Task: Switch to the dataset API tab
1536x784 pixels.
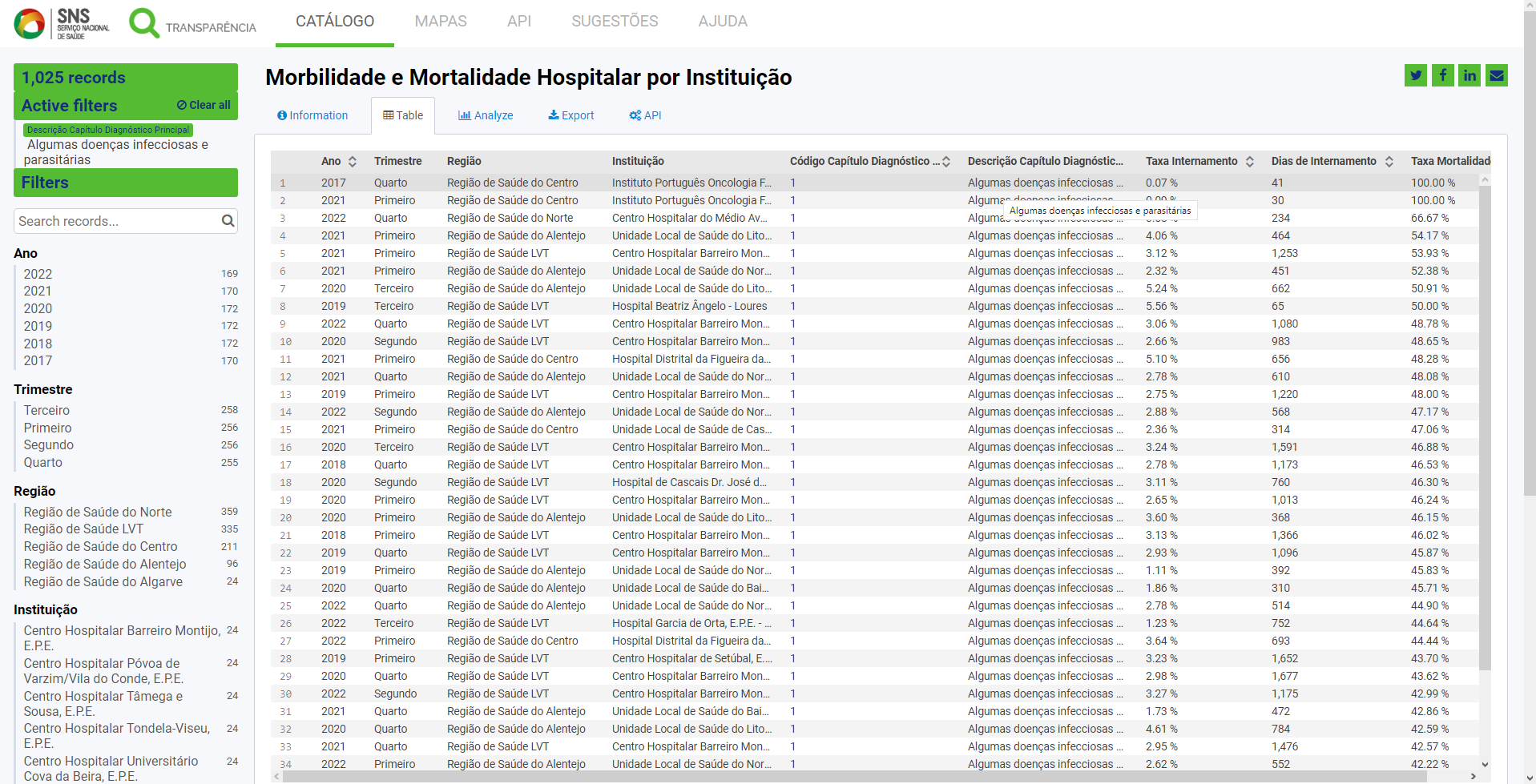Action: (645, 115)
